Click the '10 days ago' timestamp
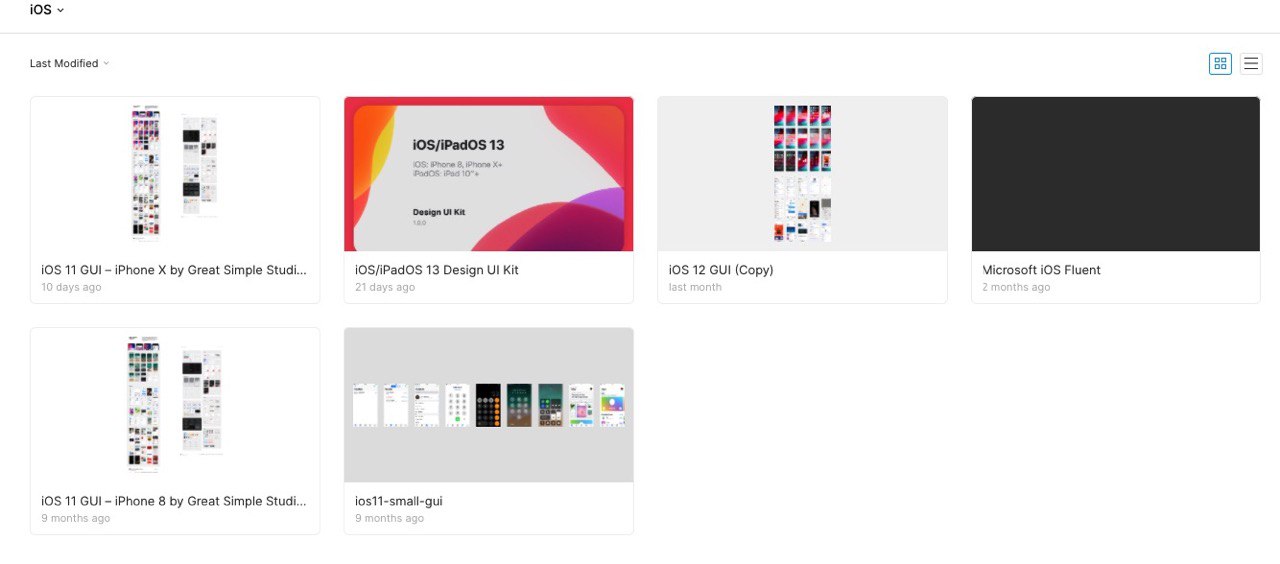This screenshot has height=564, width=1280. pyautogui.click(x=71, y=287)
